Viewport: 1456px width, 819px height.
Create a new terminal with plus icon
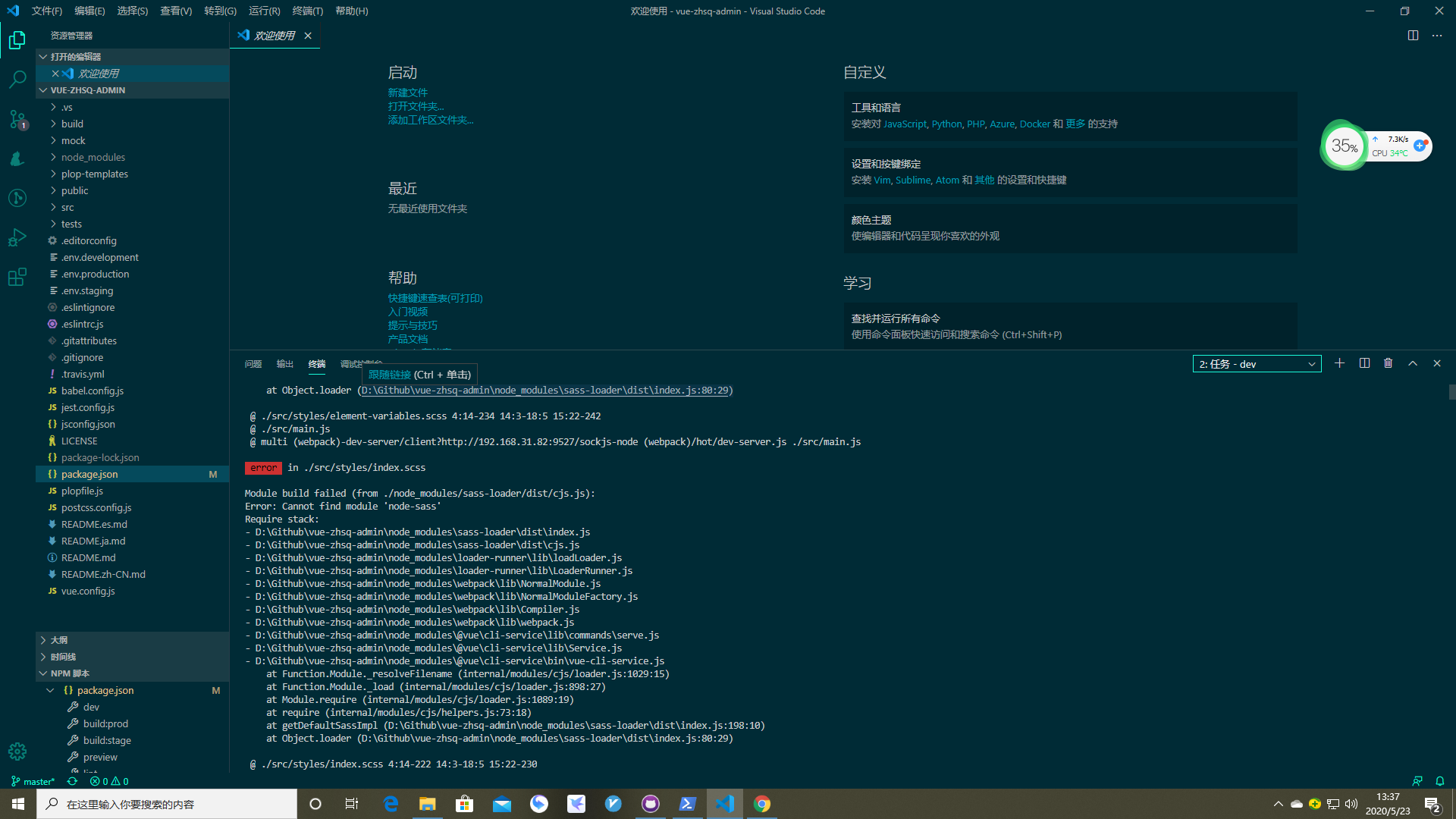(1340, 364)
